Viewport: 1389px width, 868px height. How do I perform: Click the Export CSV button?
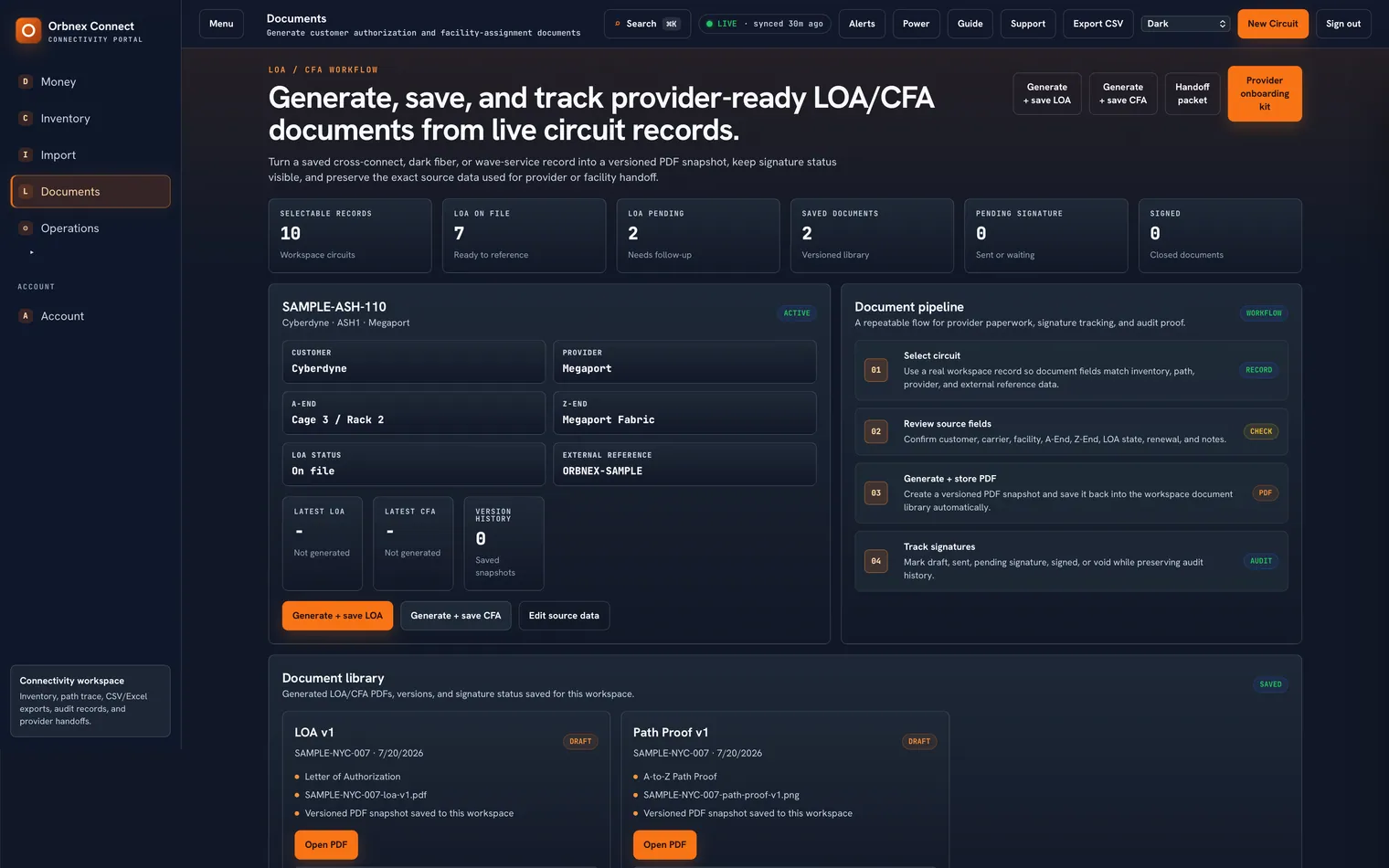(1098, 24)
